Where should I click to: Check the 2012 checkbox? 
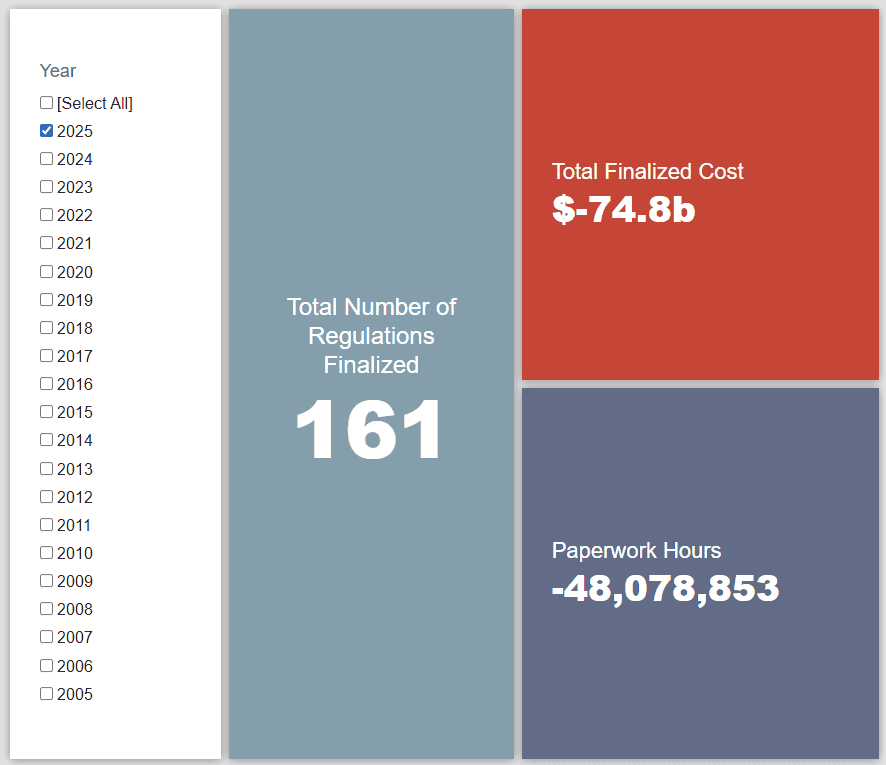click(47, 497)
